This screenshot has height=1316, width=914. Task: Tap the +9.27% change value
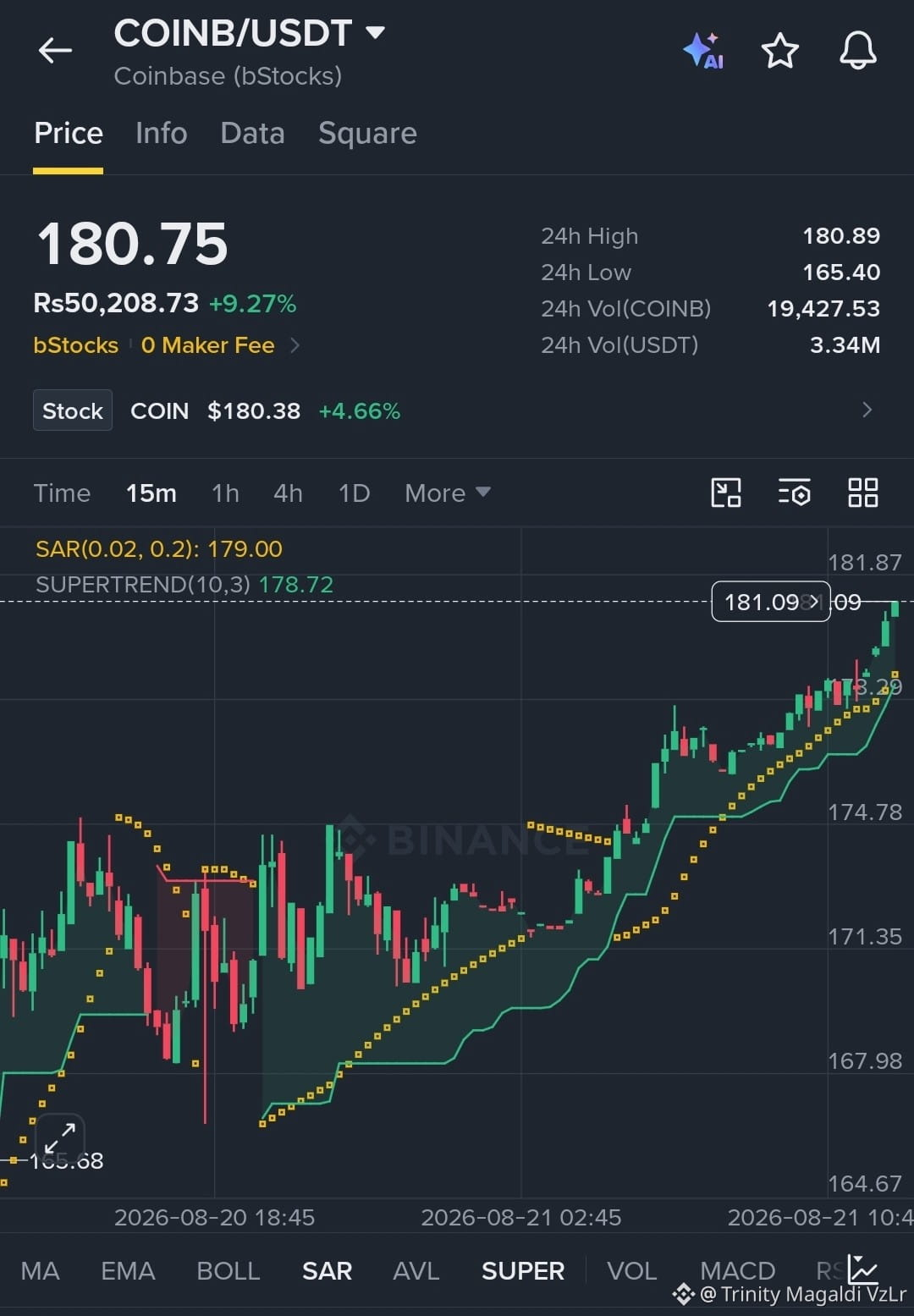pos(252,304)
